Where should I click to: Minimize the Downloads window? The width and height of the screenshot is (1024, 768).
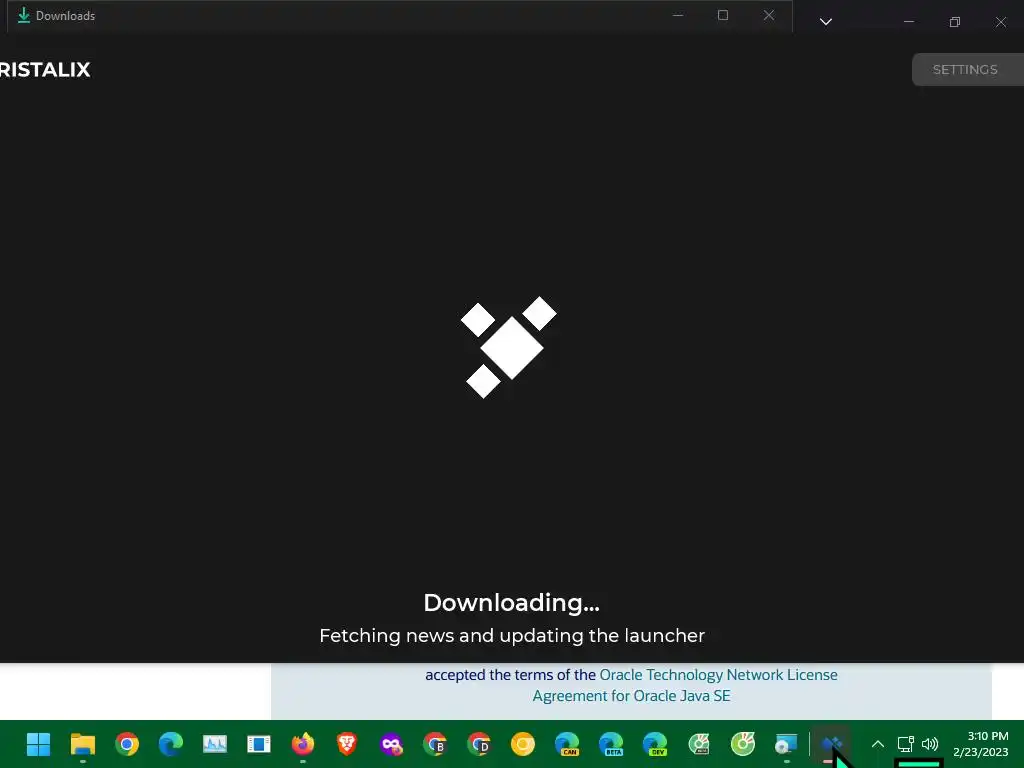[x=678, y=15]
